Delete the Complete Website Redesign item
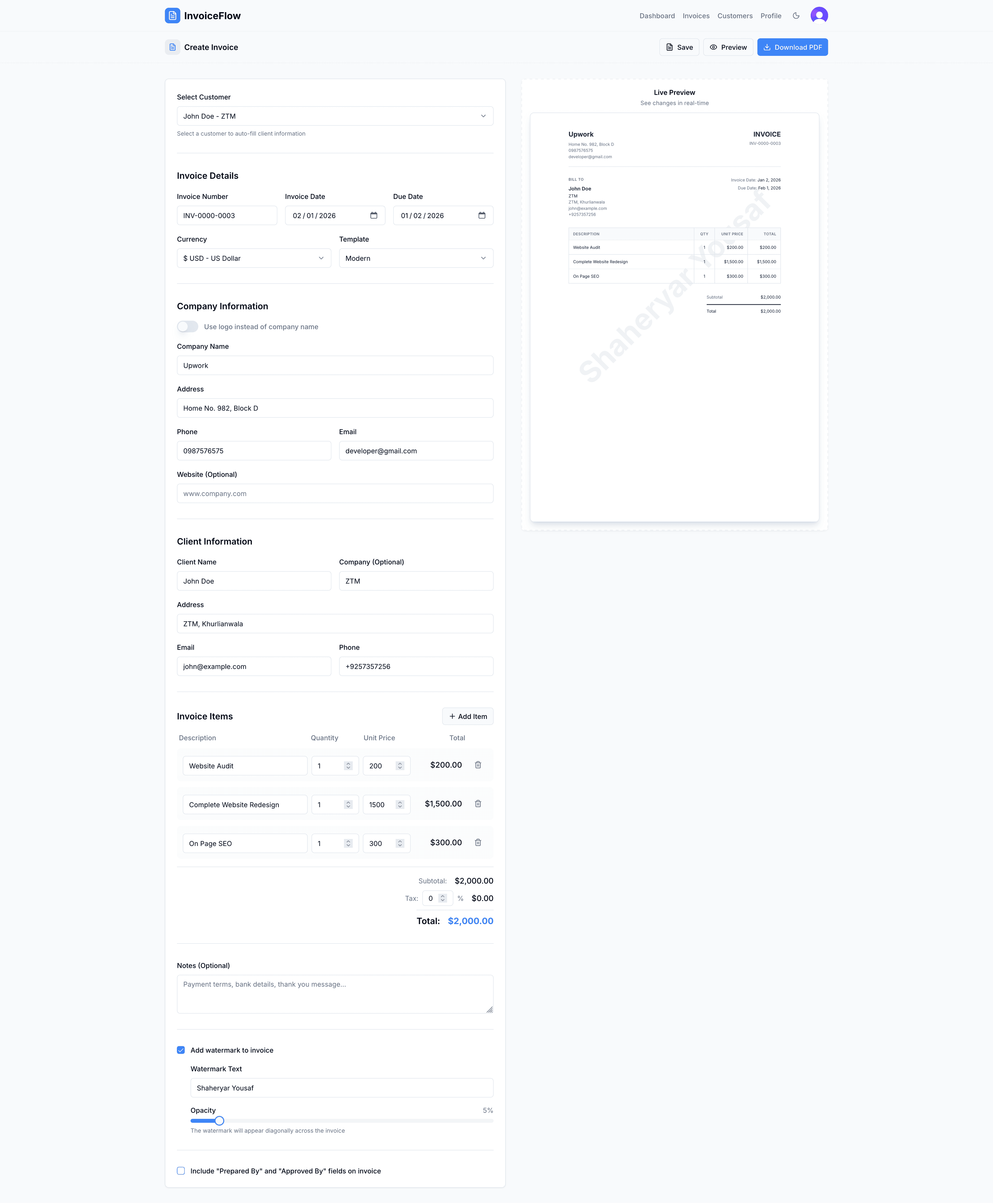The height and width of the screenshot is (1204, 993). [478, 804]
